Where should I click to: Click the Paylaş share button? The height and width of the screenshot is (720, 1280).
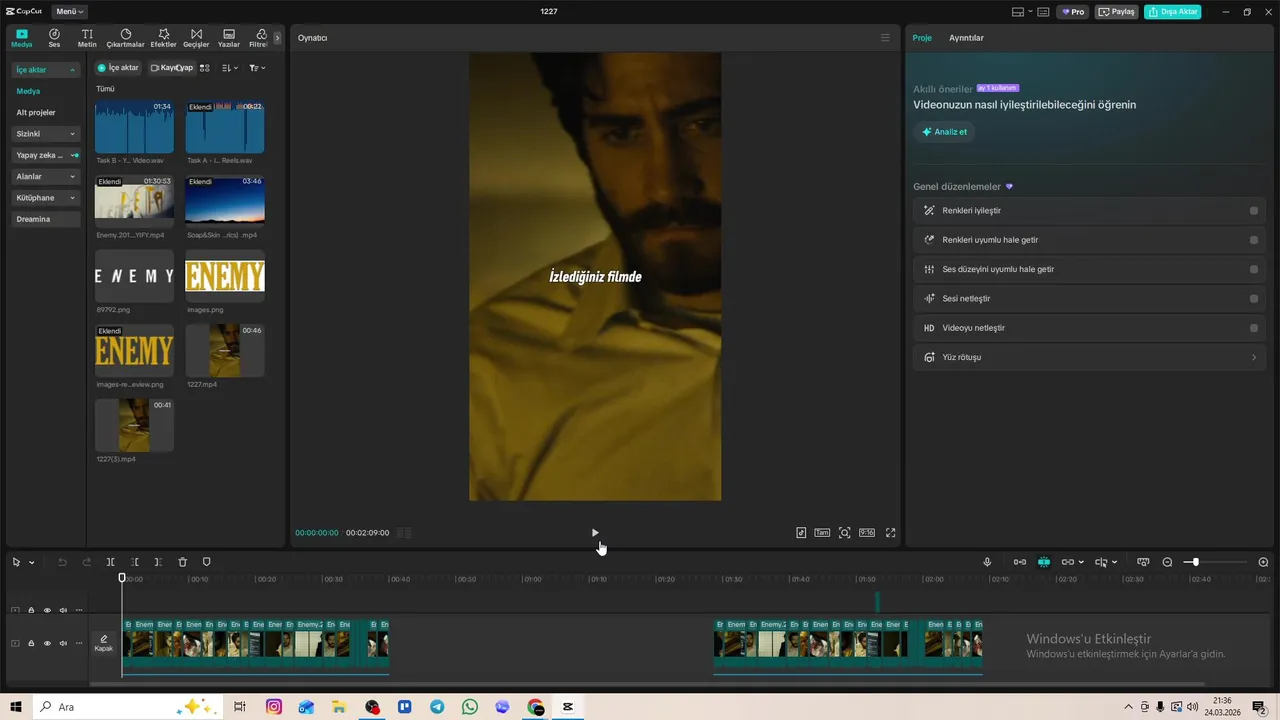pyautogui.click(x=1117, y=12)
